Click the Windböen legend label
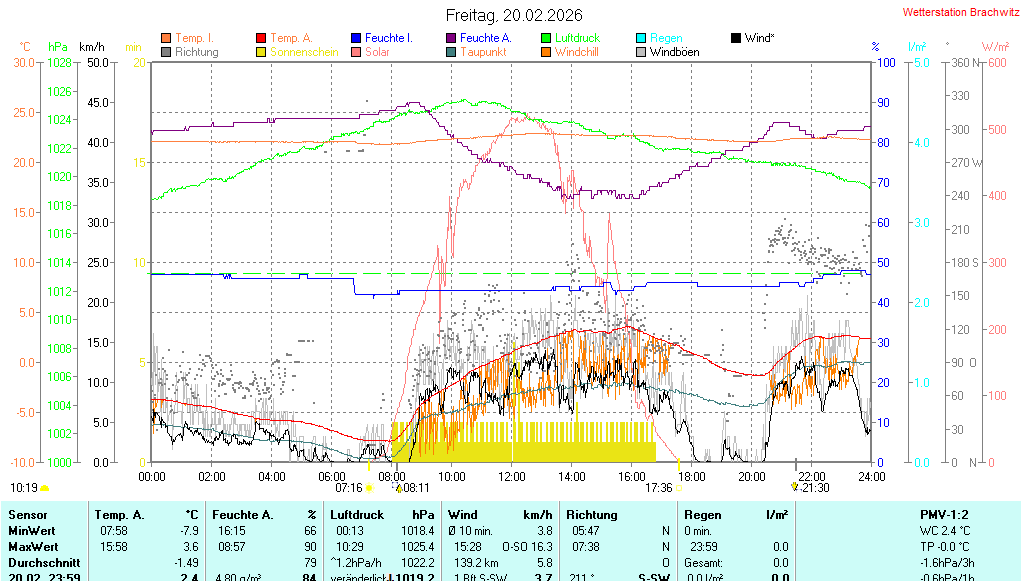Screen dimensions: 1021x581 [674, 52]
